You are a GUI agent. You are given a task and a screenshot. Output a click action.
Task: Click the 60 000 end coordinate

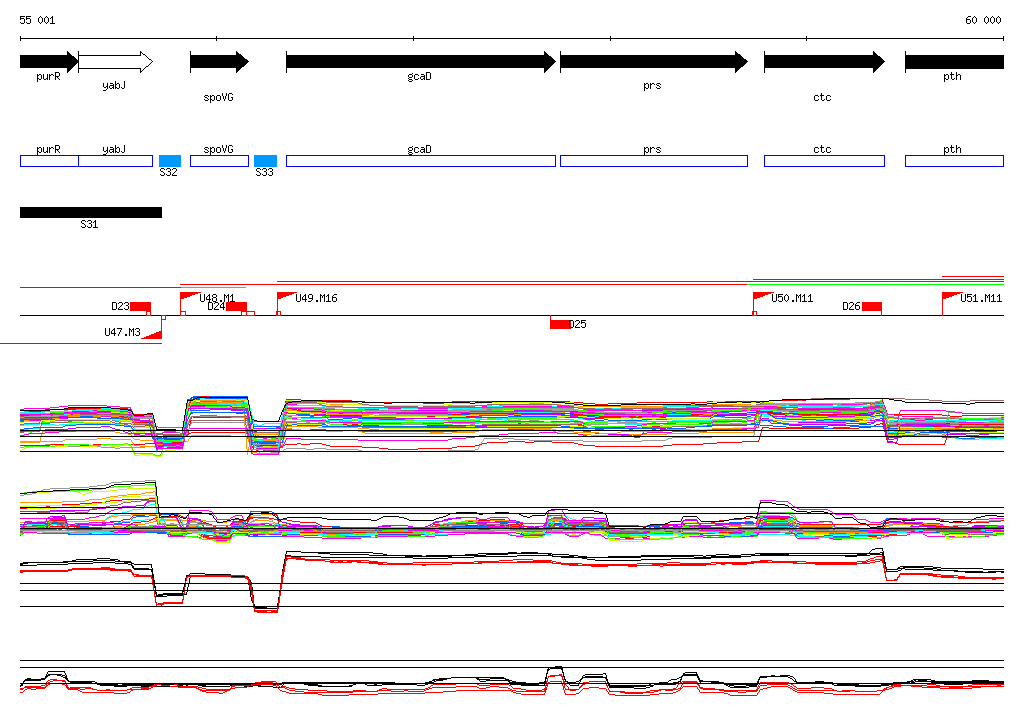[x=983, y=20]
